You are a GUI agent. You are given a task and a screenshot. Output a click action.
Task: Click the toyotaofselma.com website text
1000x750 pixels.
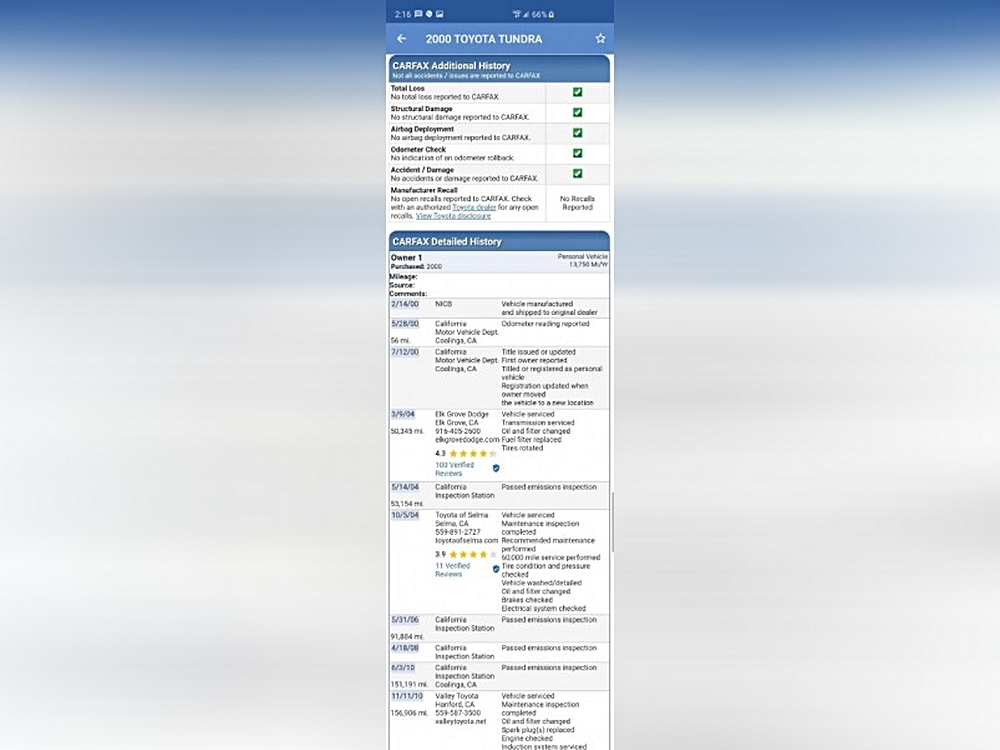467,541
